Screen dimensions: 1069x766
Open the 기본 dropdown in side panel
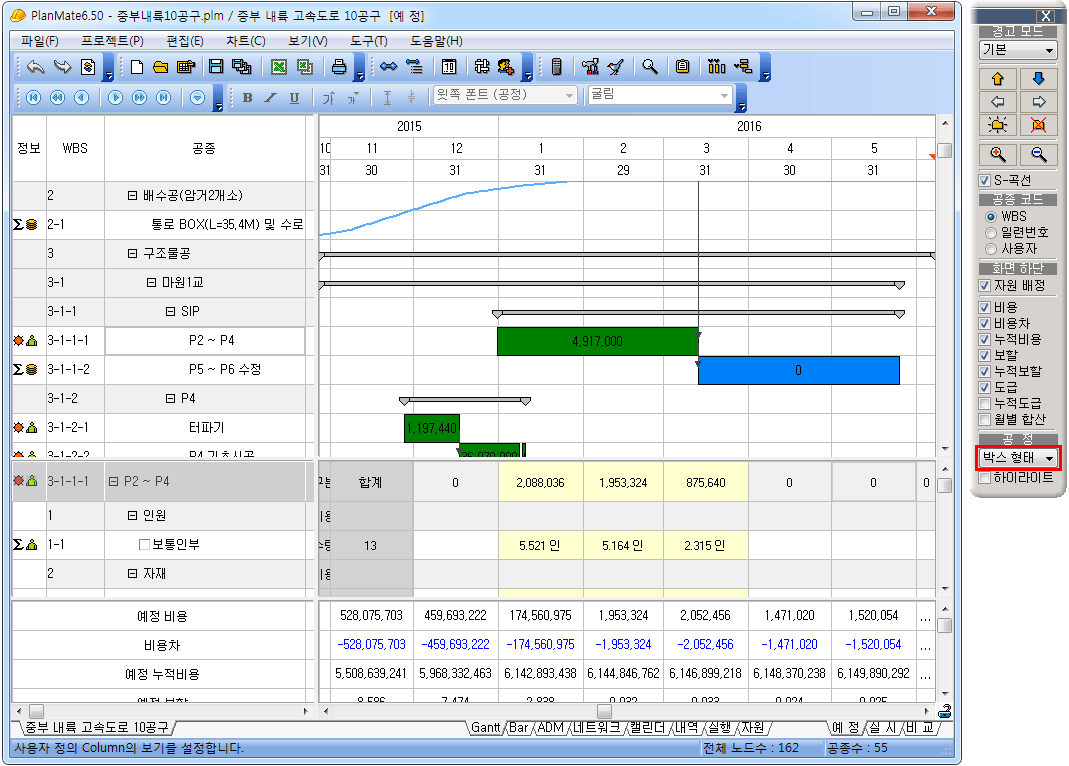(x=1049, y=50)
